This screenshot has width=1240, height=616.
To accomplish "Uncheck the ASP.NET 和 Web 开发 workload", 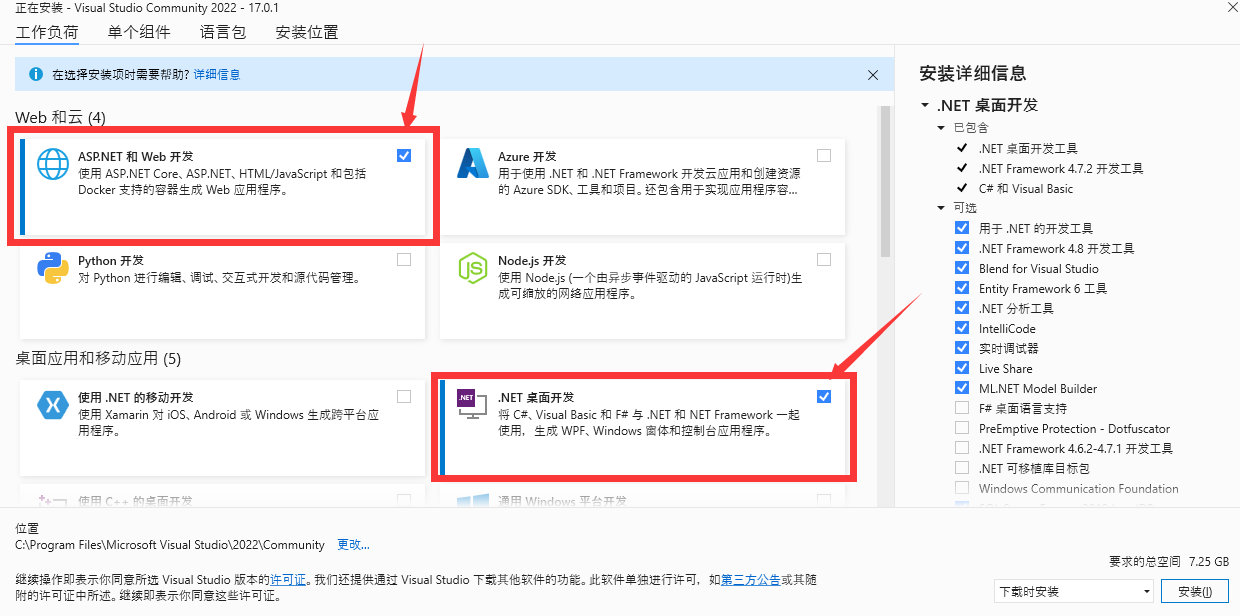I will 403,155.
